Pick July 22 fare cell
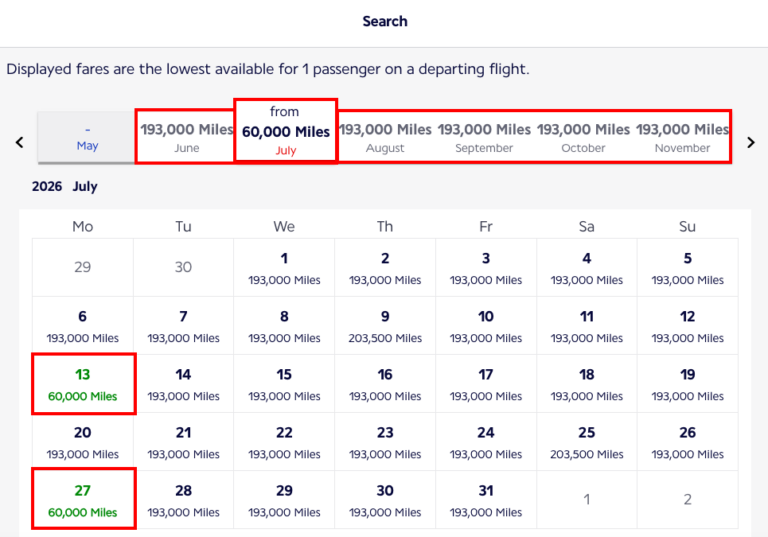 point(284,442)
